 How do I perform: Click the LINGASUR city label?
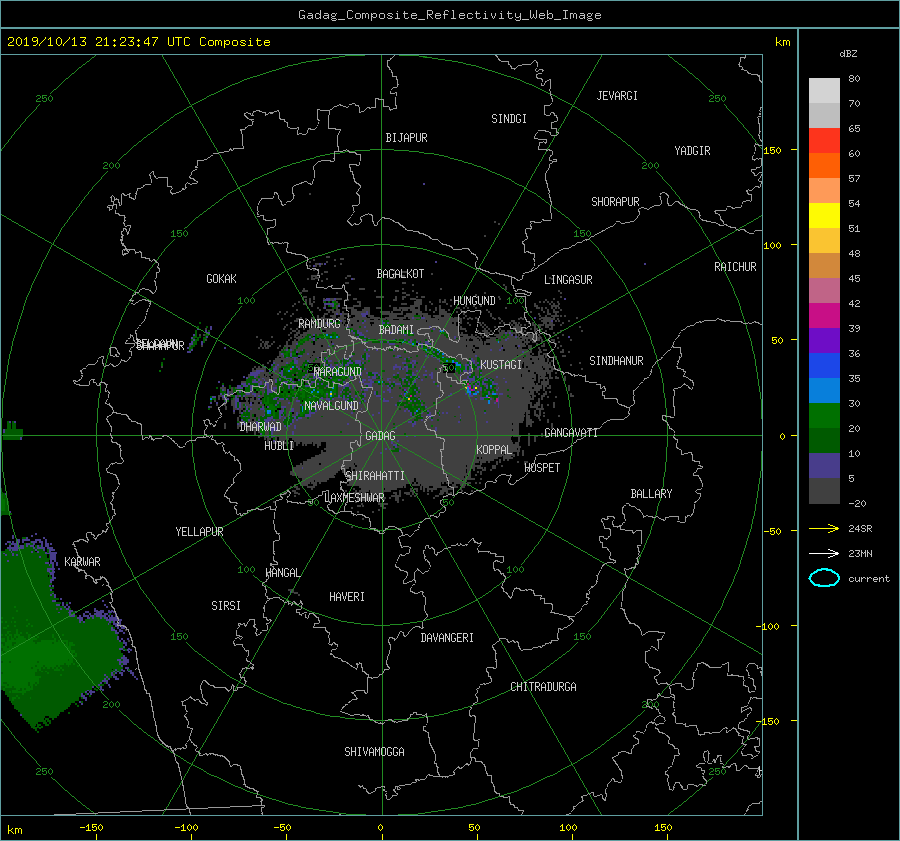(x=568, y=280)
